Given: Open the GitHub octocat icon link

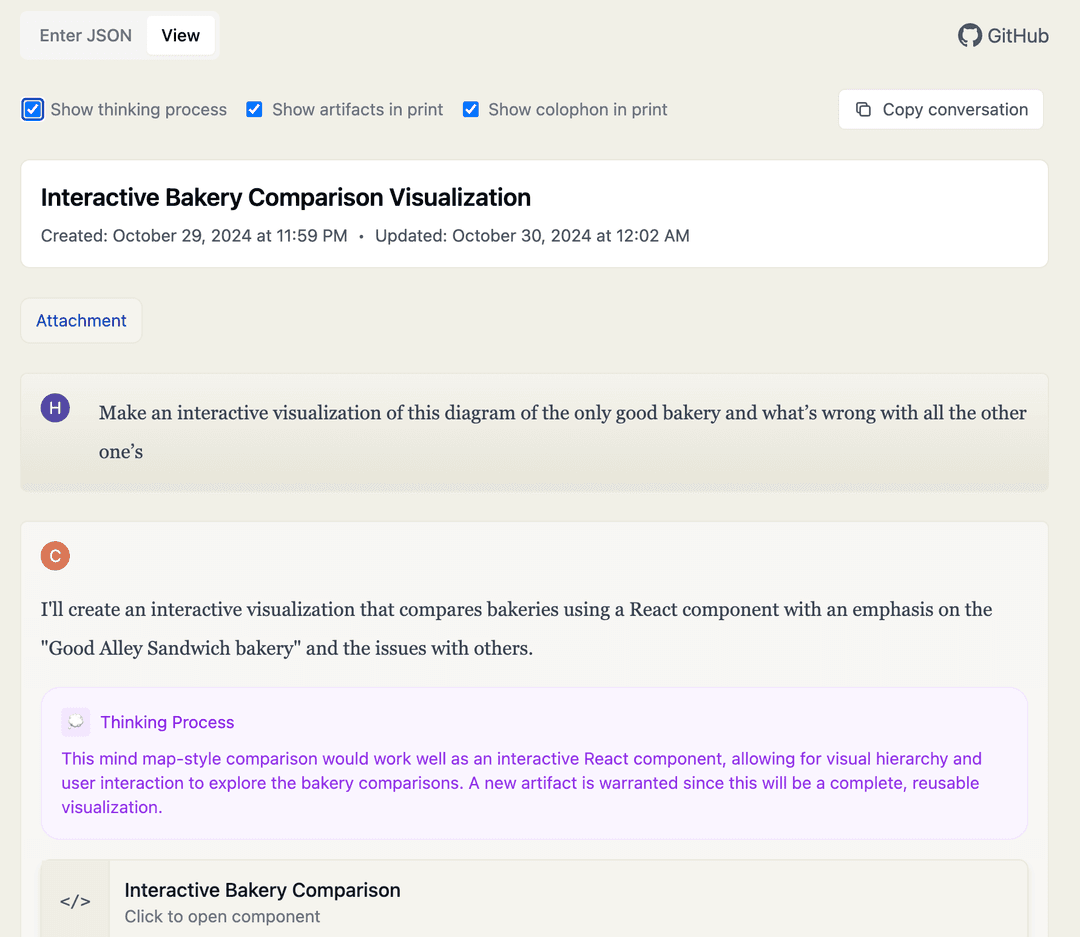Looking at the screenshot, I should (970, 35).
